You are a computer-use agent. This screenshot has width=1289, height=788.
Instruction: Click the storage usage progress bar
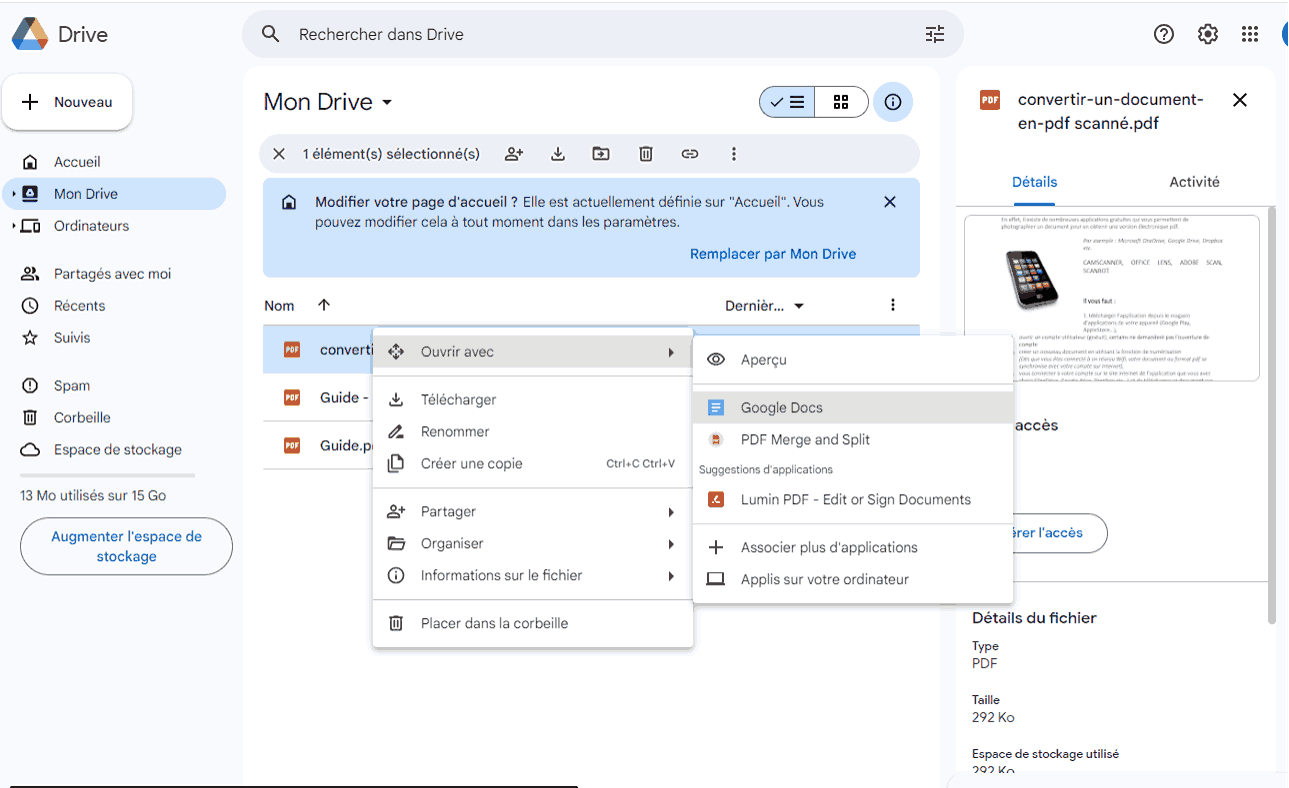click(108, 475)
